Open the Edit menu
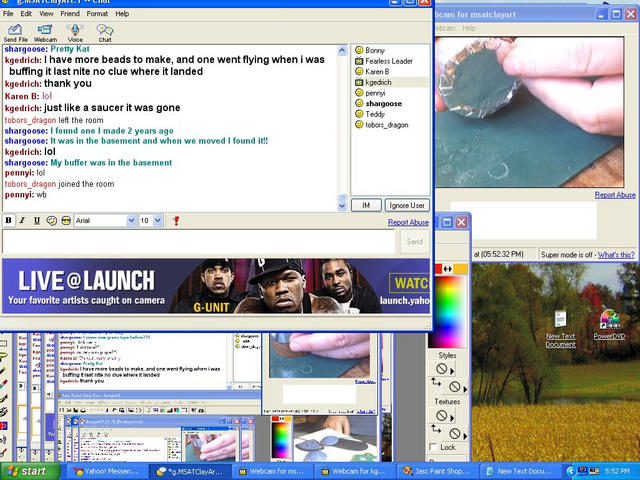This screenshot has width=640, height=480. click(26, 13)
